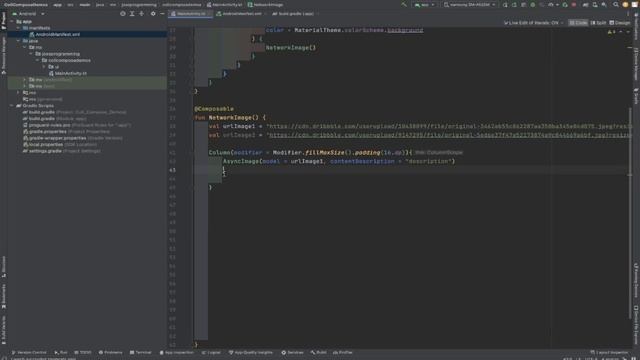
Task: Collapse the manifests folder
Action: coord(18,28)
